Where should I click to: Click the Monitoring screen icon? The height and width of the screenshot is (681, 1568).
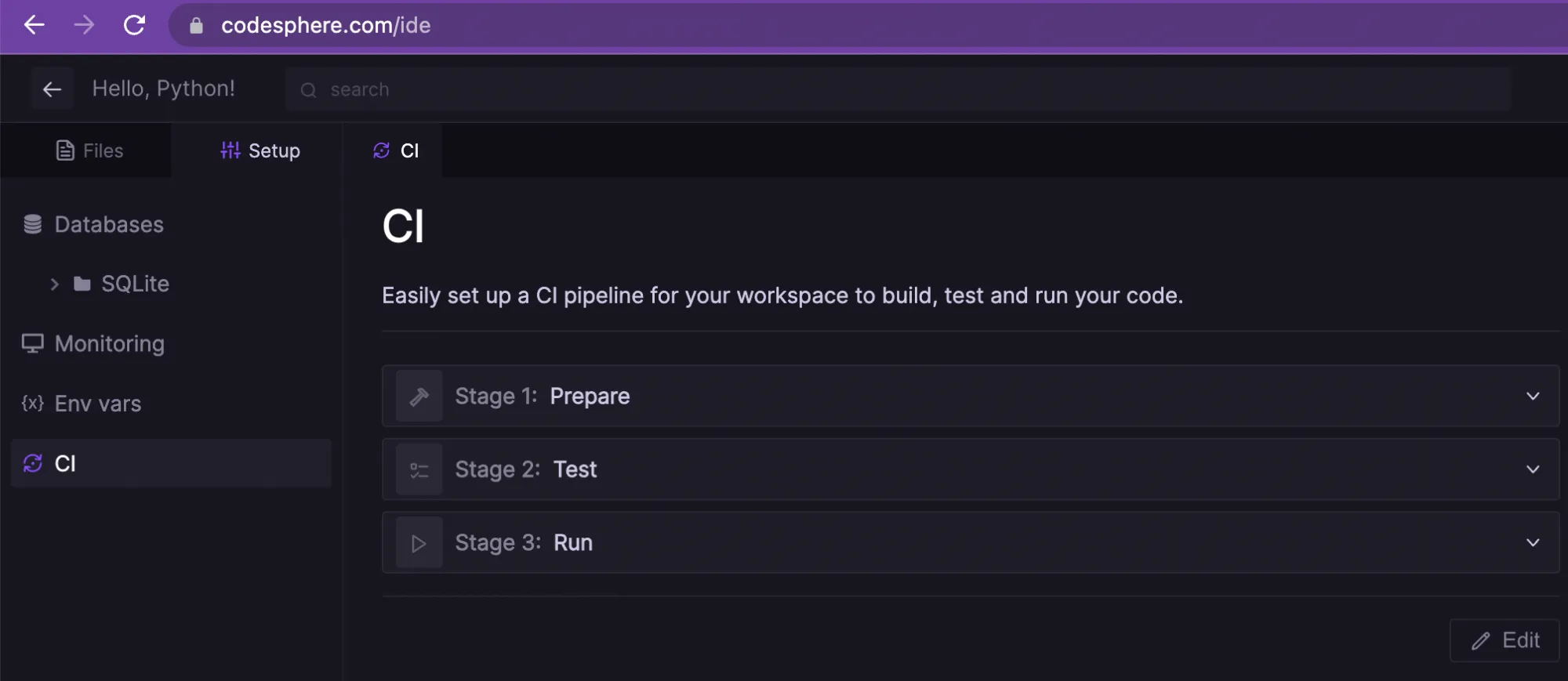[x=31, y=342]
